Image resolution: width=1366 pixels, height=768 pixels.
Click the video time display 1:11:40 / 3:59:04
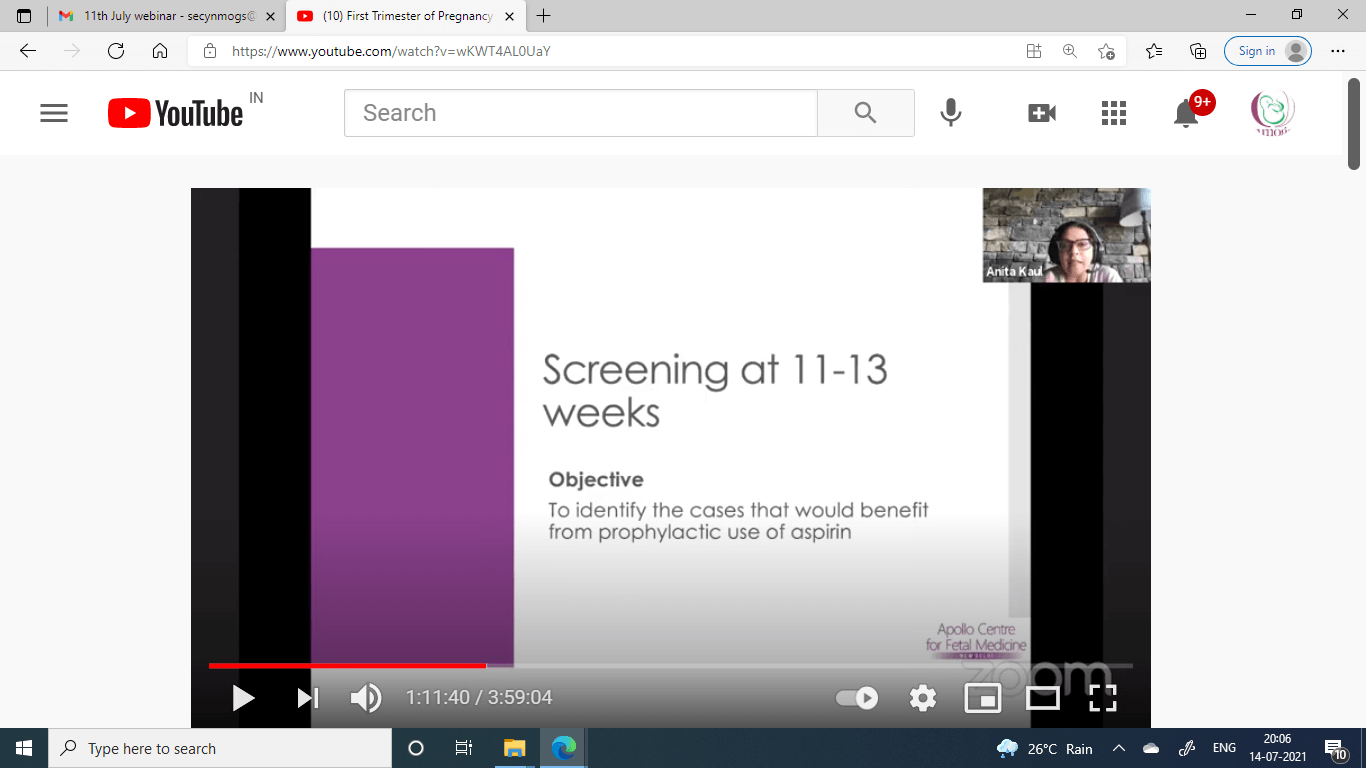coord(479,697)
